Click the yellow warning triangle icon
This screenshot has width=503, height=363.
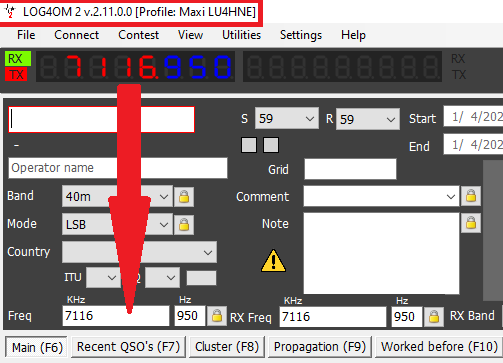click(x=273, y=261)
